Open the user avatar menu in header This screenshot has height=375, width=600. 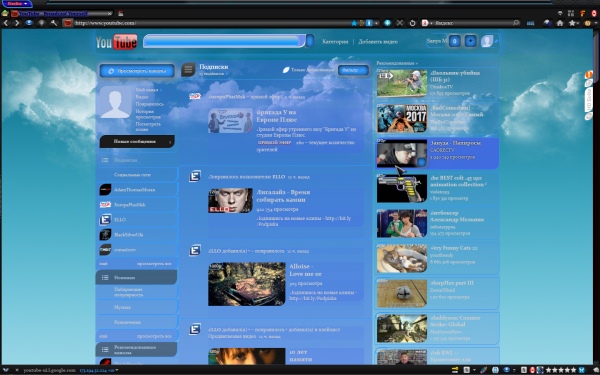pyautogui.click(x=487, y=41)
